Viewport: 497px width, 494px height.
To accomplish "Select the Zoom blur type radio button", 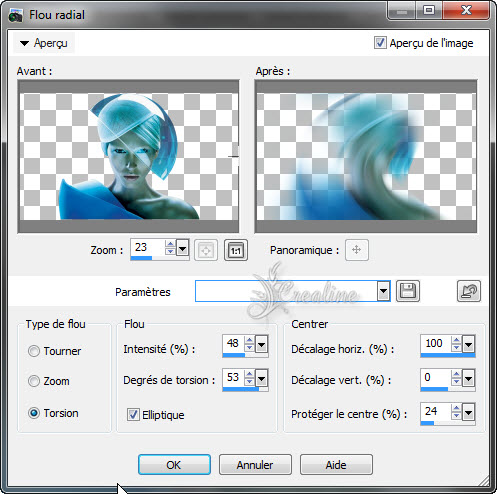I will pos(34,381).
